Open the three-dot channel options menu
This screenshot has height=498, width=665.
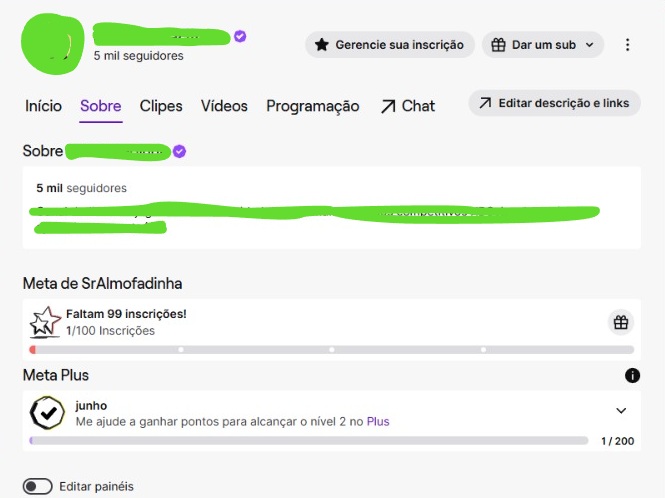click(627, 45)
